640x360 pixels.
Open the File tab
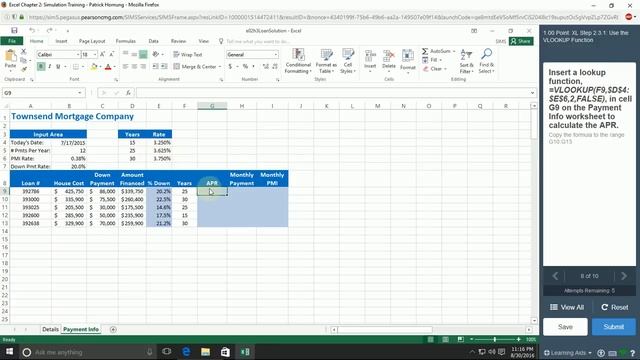[12, 41]
